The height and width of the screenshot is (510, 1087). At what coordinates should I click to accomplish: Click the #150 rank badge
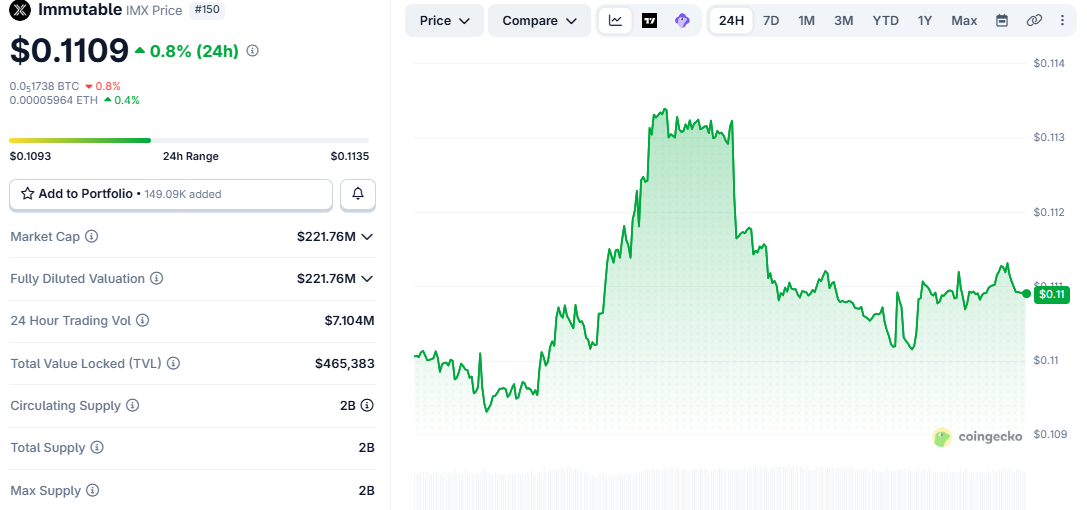[207, 10]
